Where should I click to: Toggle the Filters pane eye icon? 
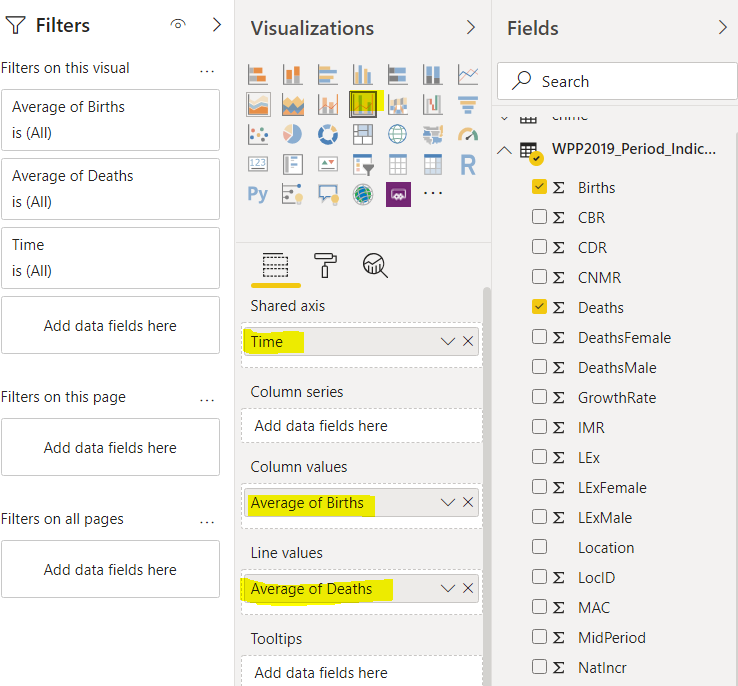point(178,25)
